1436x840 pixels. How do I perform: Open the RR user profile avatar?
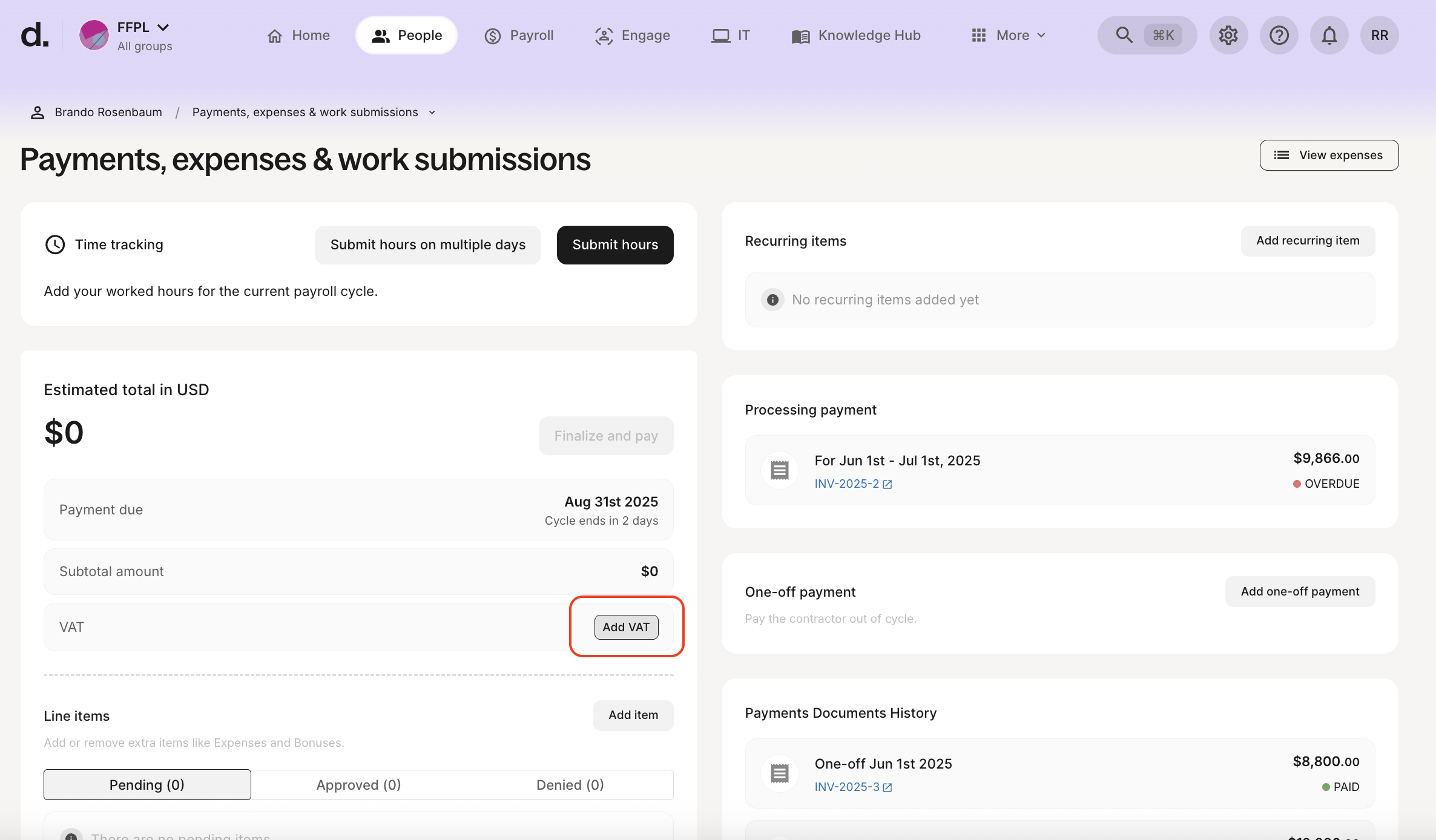tap(1379, 35)
